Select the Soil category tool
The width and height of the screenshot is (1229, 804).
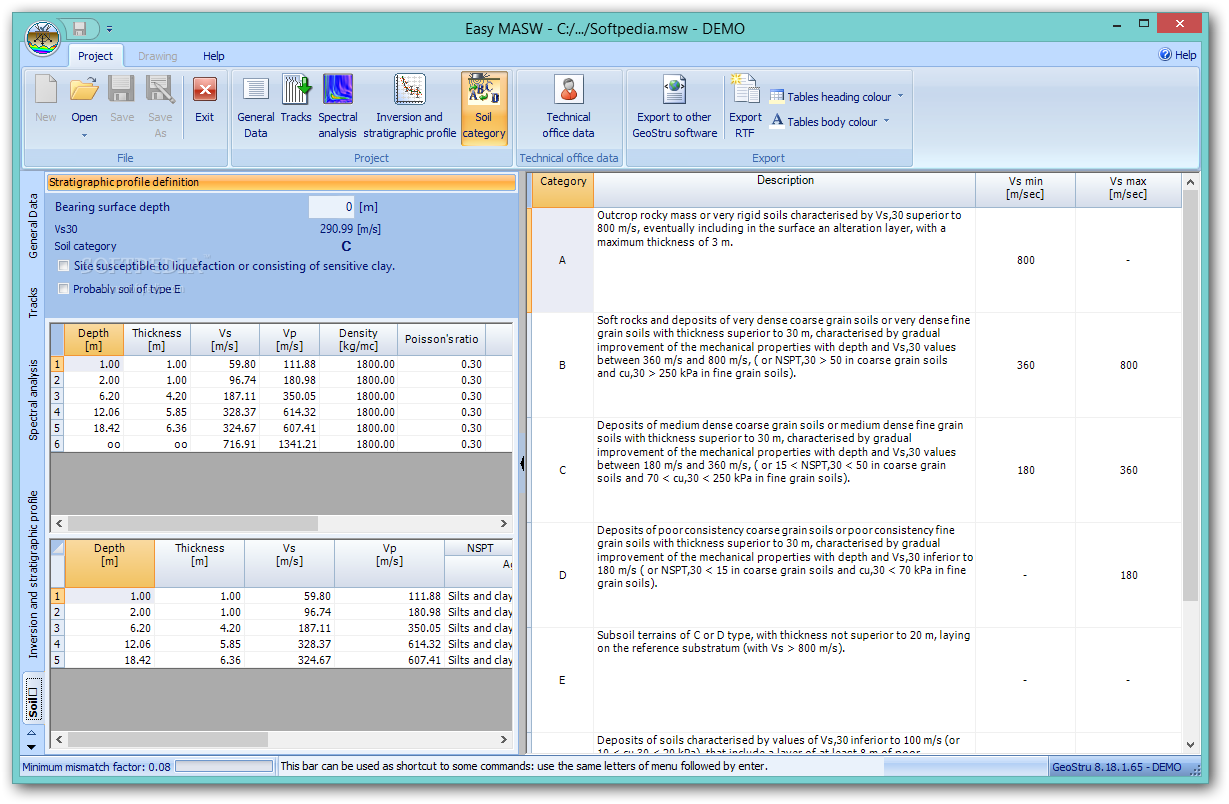pos(484,107)
